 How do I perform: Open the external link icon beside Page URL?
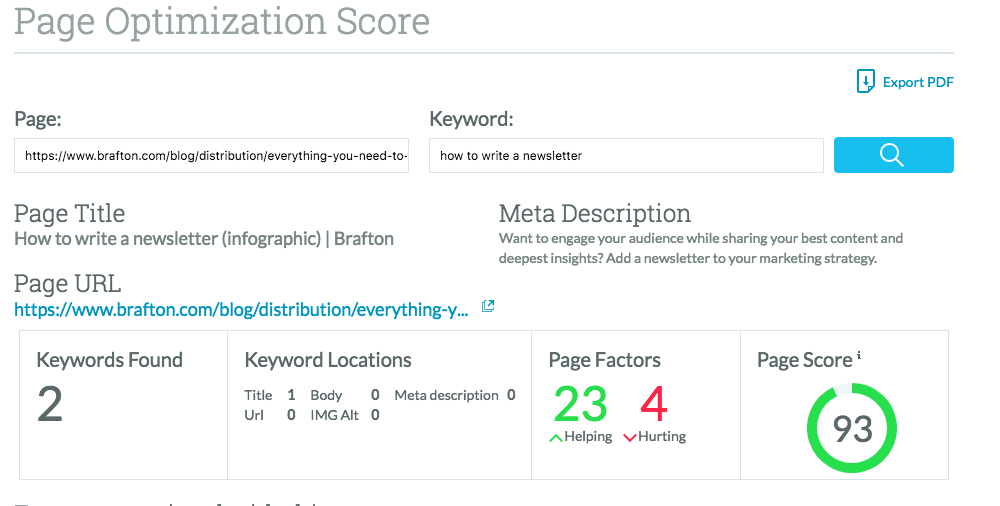pyautogui.click(x=488, y=307)
